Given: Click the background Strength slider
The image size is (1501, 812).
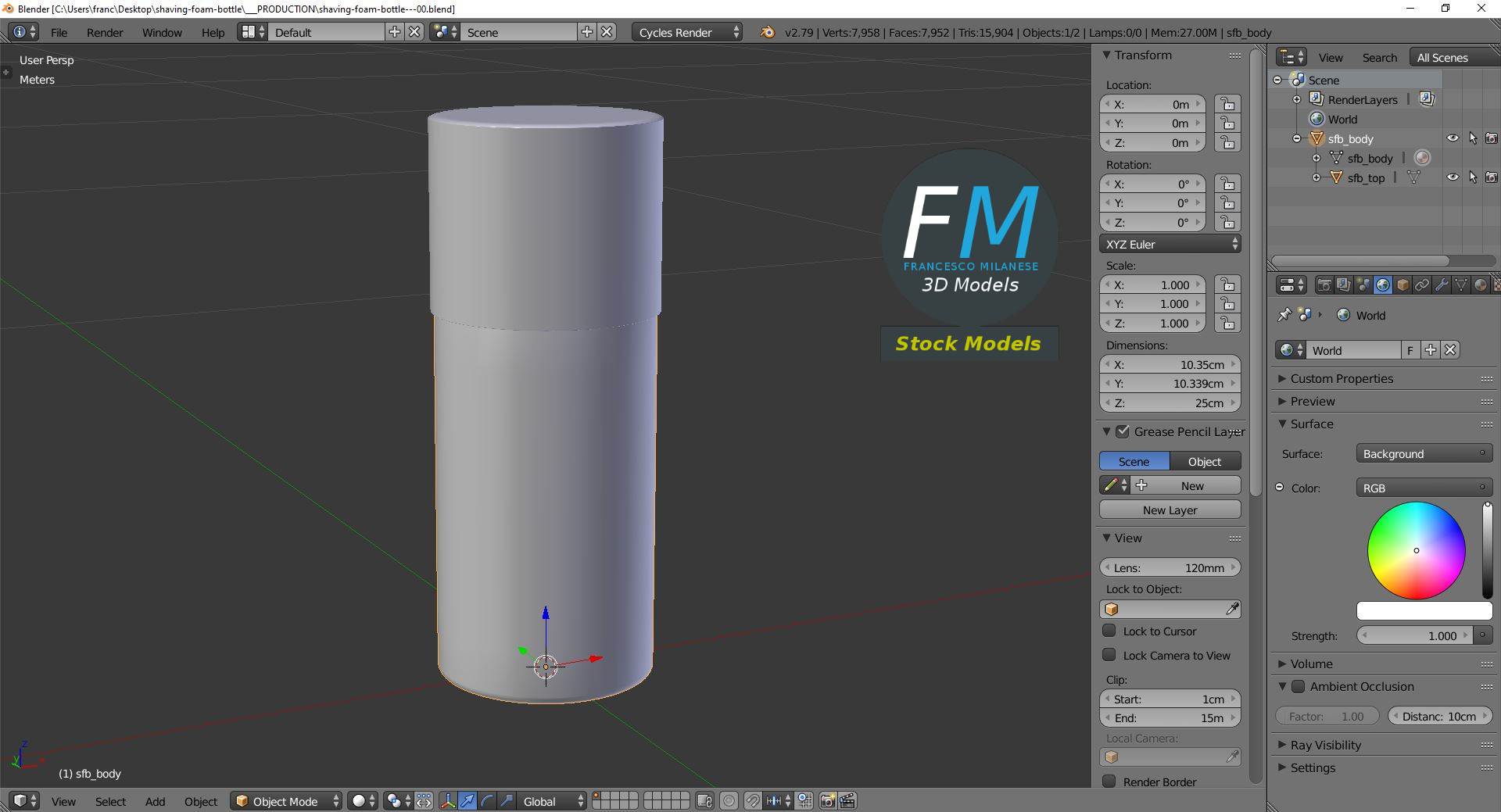Looking at the screenshot, I should pos(1415,635).
